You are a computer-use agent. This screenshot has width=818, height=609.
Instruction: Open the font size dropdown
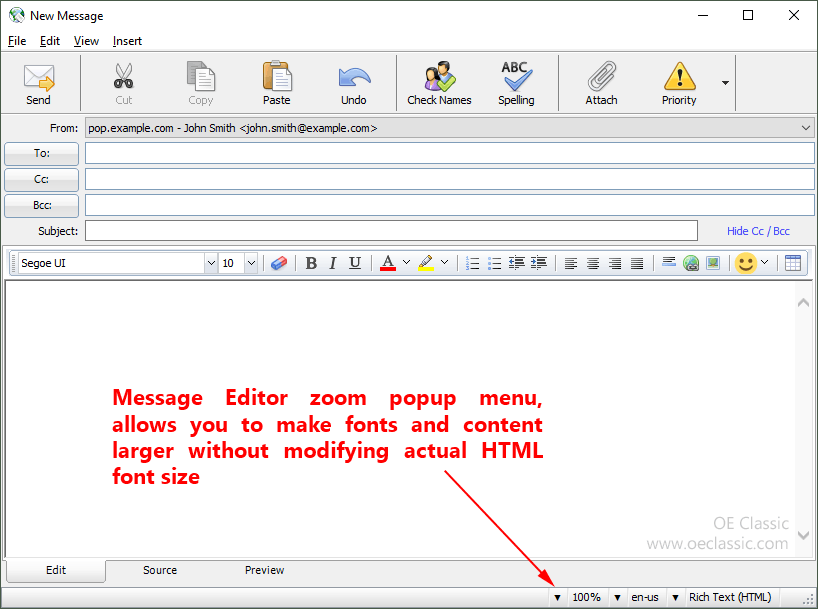tap(251, 263)
